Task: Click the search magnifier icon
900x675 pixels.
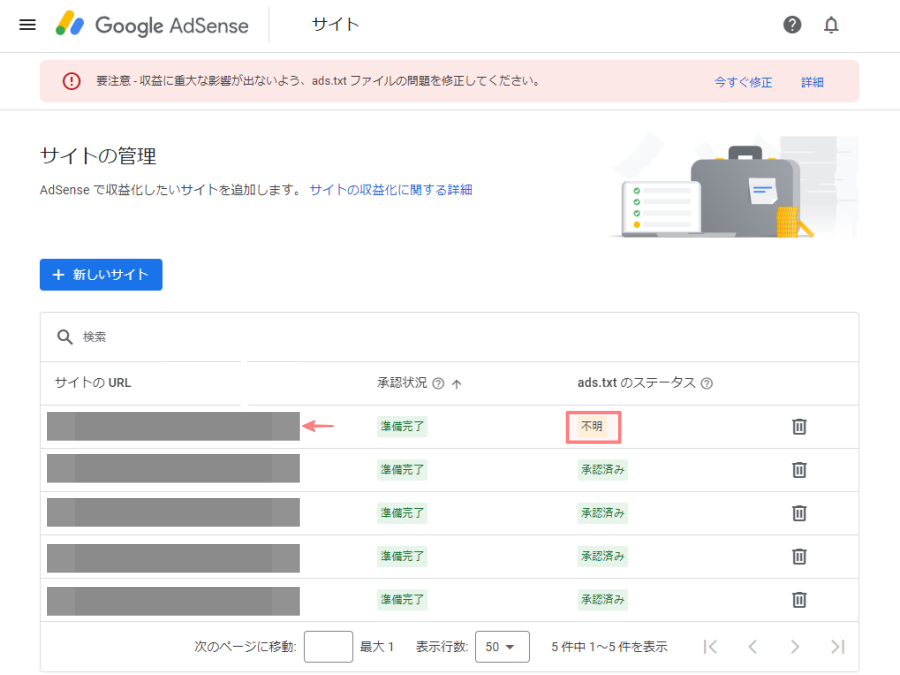Action: tap(65, 337)
